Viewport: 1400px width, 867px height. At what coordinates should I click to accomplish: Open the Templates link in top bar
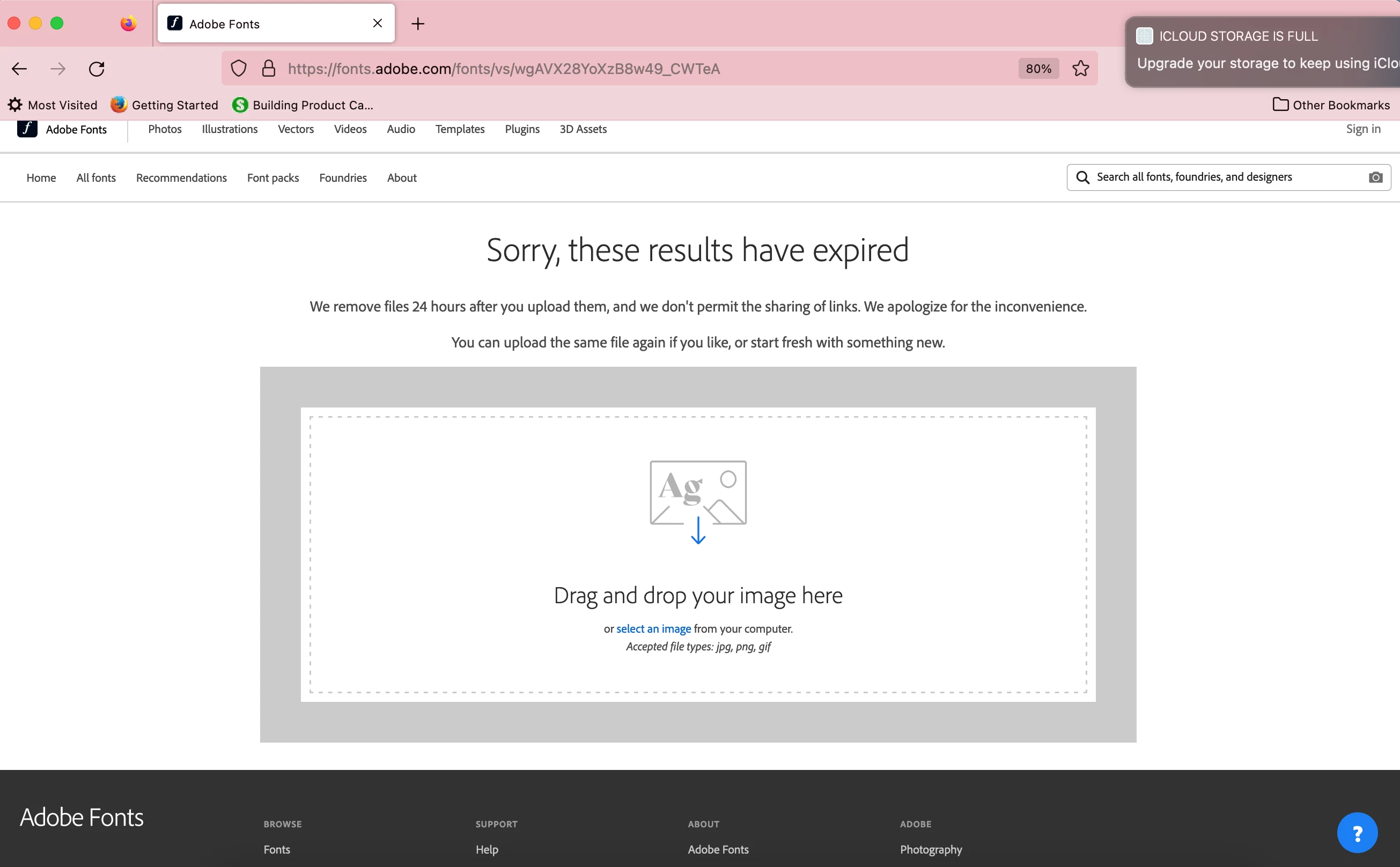(x=459, y=129)
